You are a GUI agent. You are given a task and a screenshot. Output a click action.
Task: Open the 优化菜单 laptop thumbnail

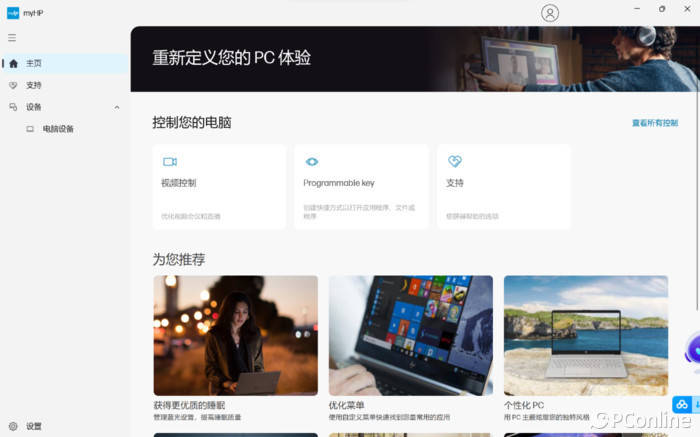pyautogui.click(x=410, y=335)
